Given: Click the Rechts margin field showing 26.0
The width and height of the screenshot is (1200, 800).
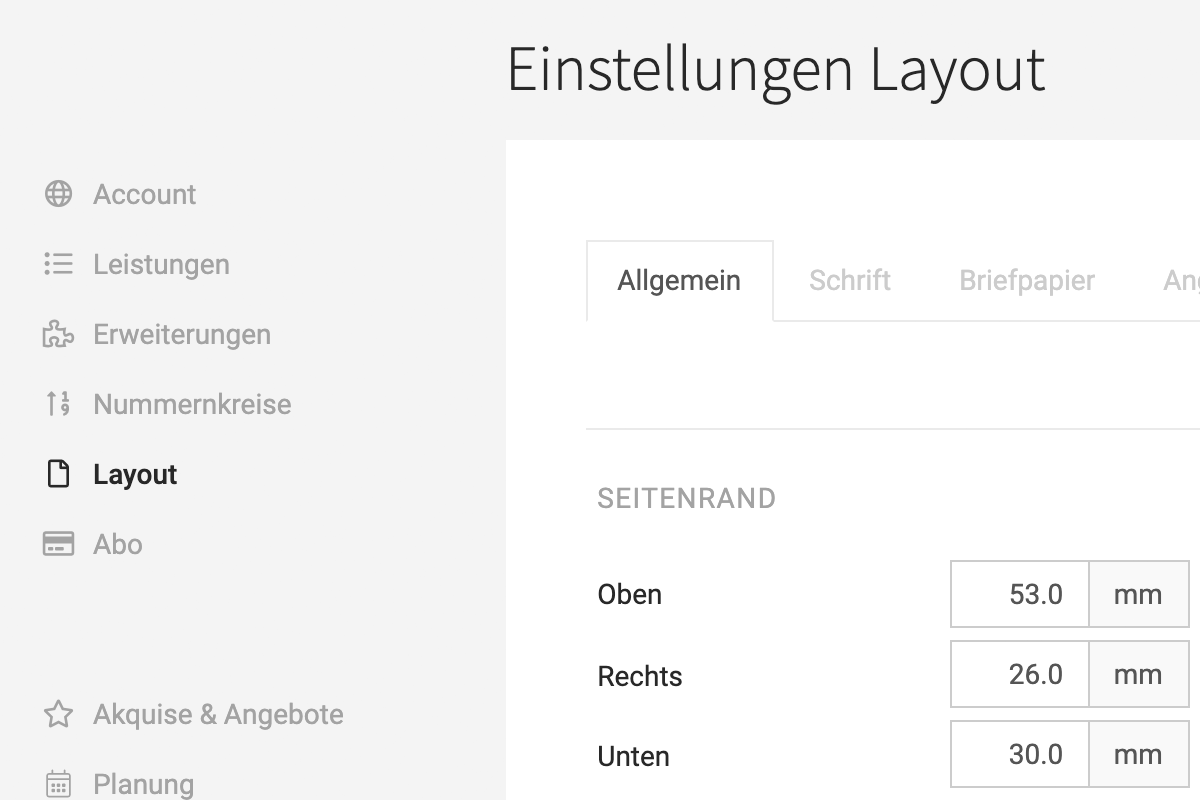Looking at the screenshot, I should pyautogui.click(x=1020, y=674).
